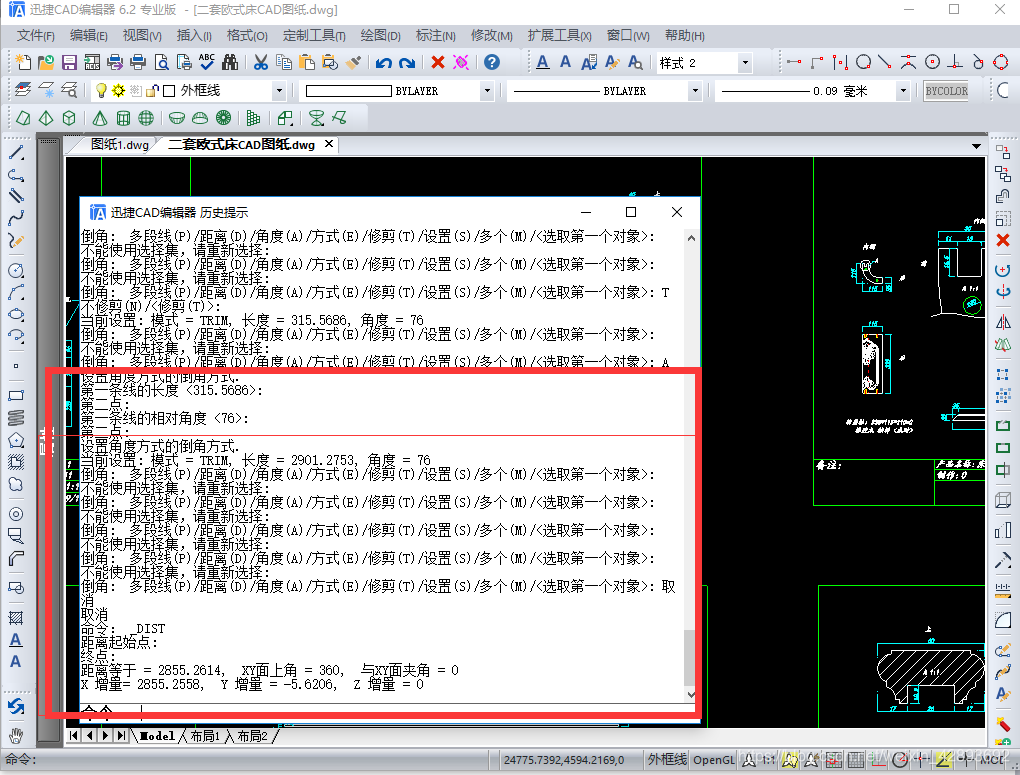The height and width of the screenshot is (775, 1020).
Task: Open Find with the binoculars icon
Action: click(230, 62)
